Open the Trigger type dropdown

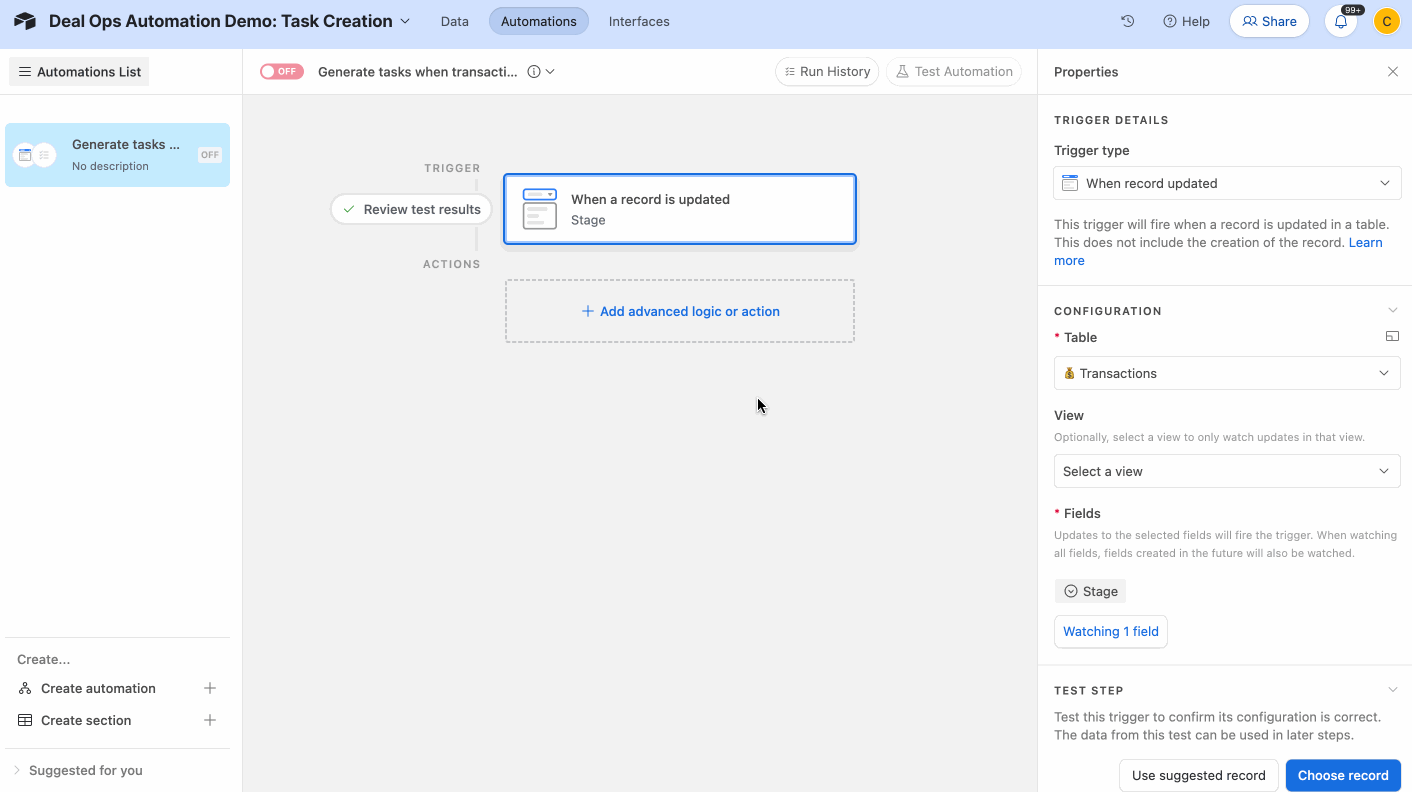point(1227,183)
